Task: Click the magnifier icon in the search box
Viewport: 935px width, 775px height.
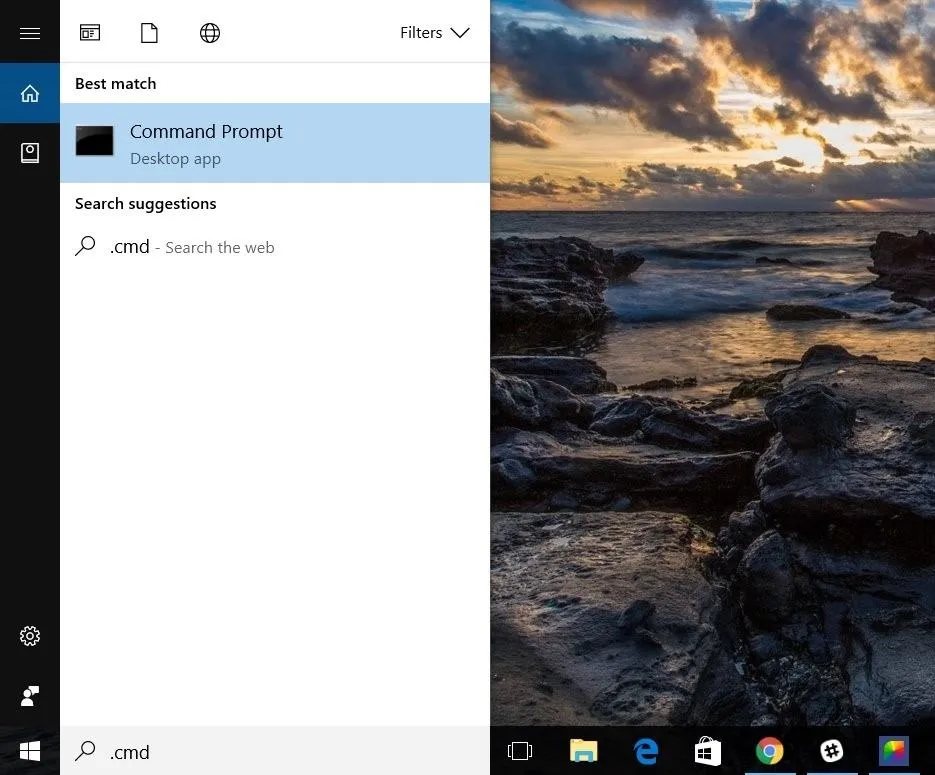Action: tap(85, 751)
